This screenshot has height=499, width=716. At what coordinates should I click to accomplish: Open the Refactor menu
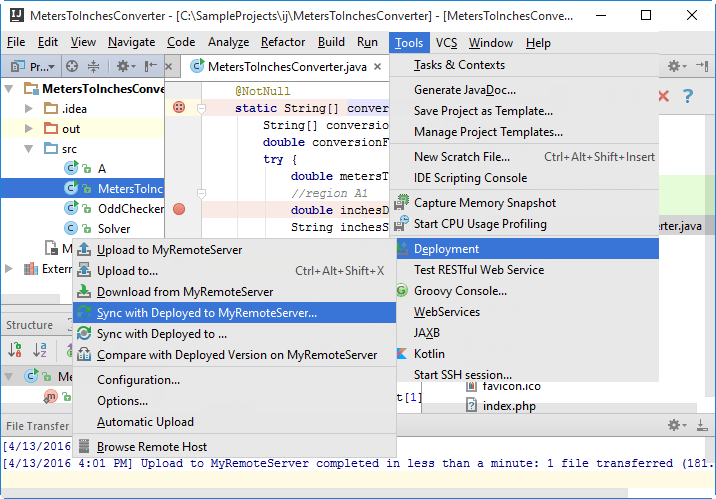(283, 42)
